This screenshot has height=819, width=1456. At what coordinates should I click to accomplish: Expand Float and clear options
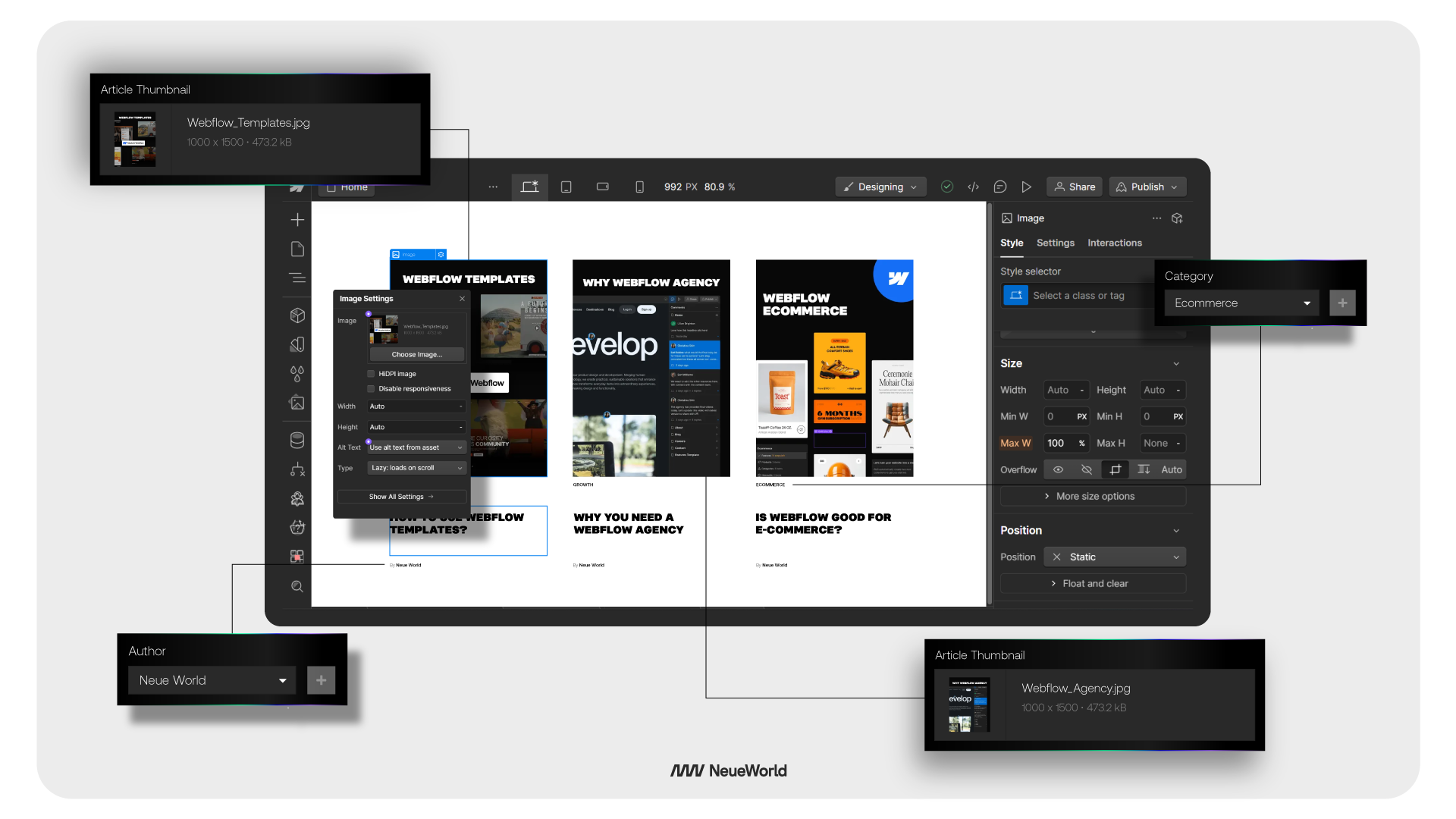coord(1093,583)
